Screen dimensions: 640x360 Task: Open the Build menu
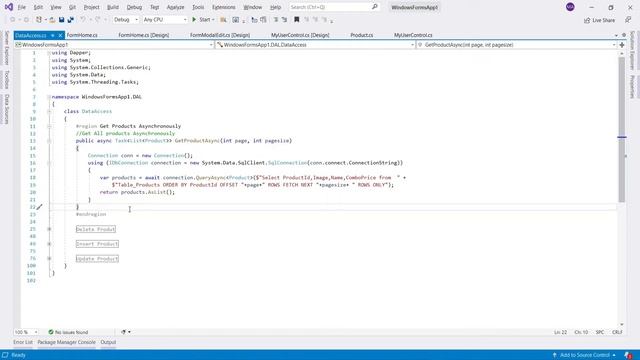113,7
